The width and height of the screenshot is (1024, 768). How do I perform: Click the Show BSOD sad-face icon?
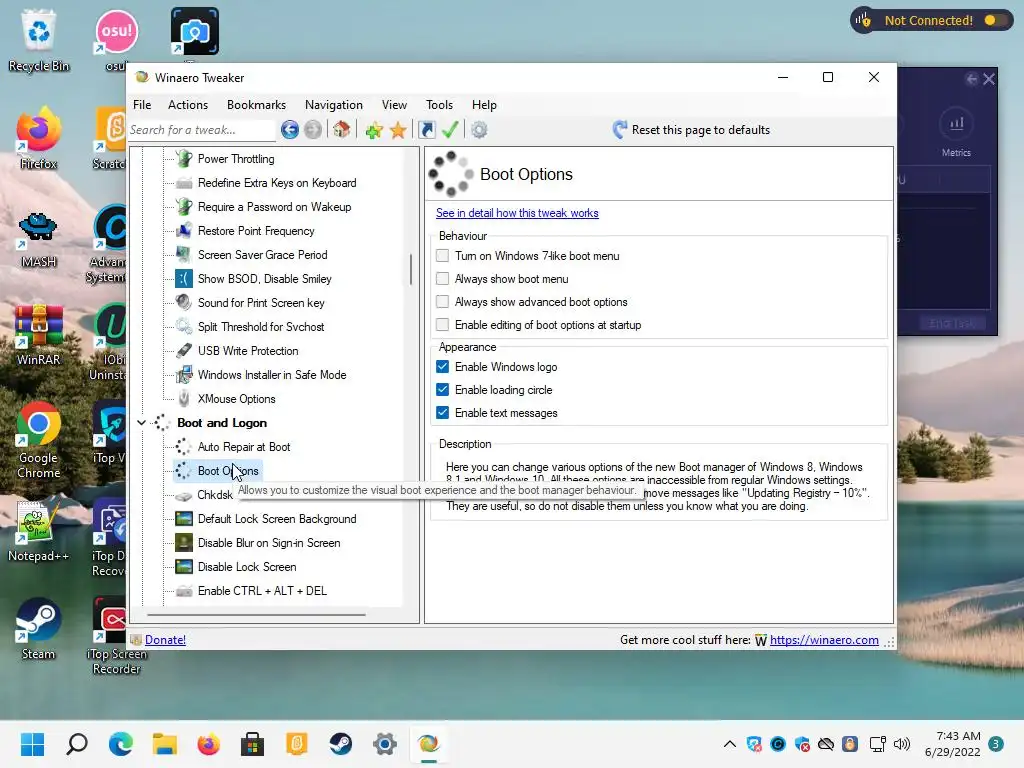point(184,279)
